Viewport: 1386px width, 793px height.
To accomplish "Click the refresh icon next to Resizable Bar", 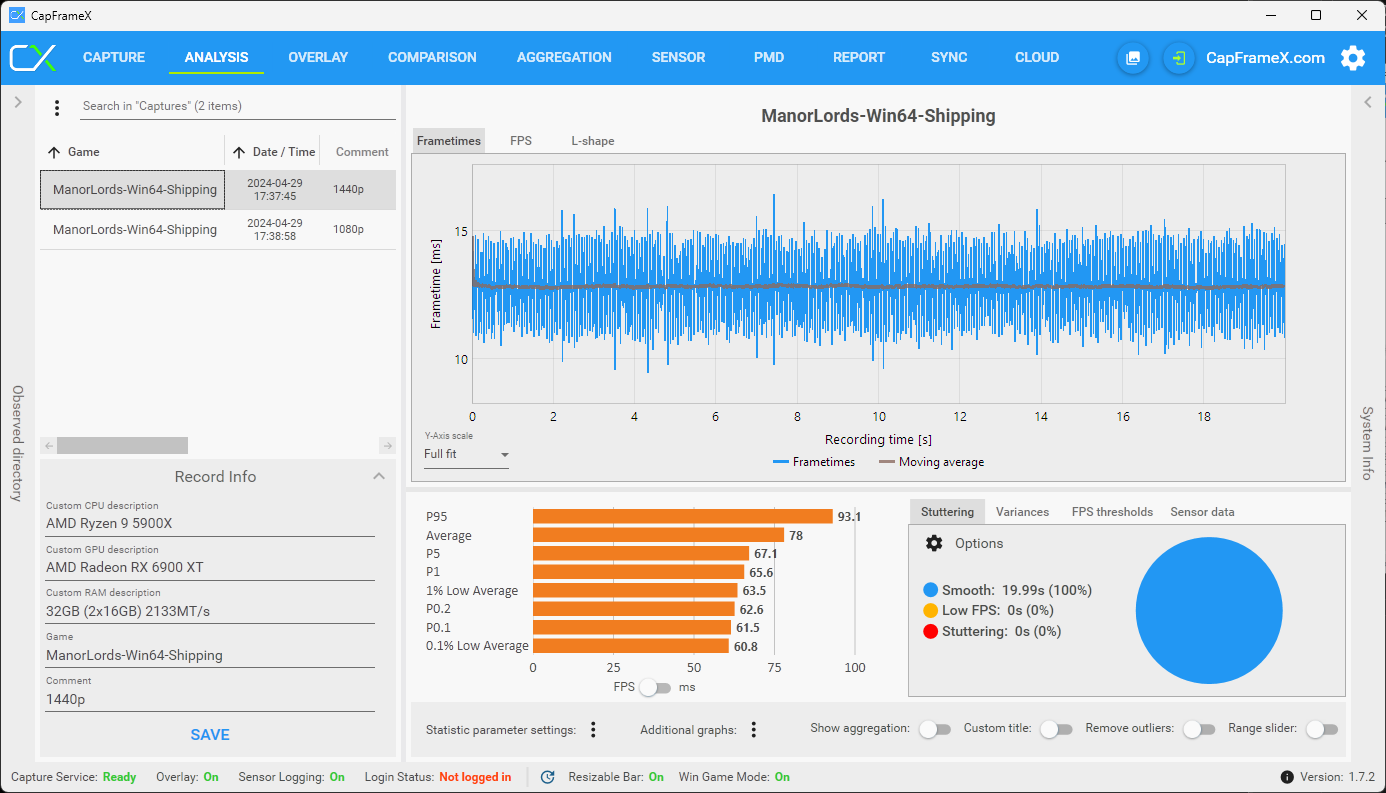I will tap(547, 777).
